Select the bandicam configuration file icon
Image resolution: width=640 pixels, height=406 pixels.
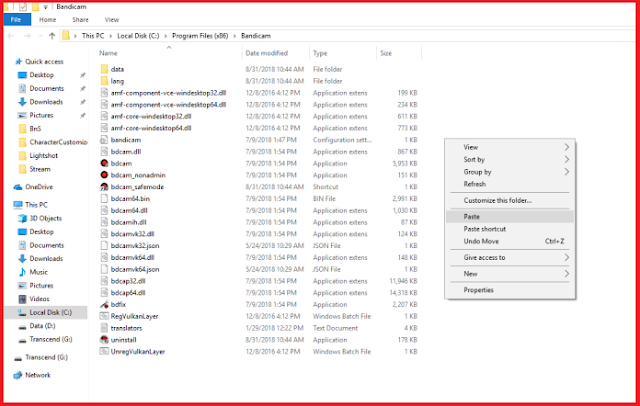click(104, 140)
